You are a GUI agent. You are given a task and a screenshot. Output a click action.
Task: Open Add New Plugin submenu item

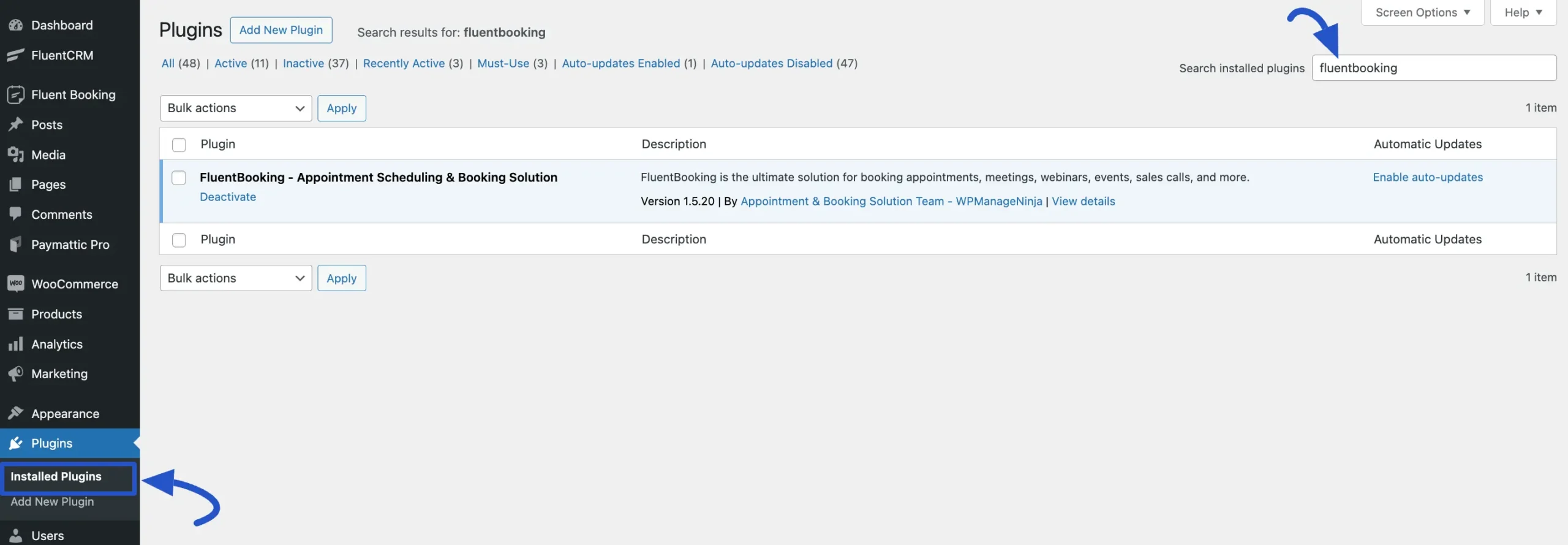click(x=52, y=501)
